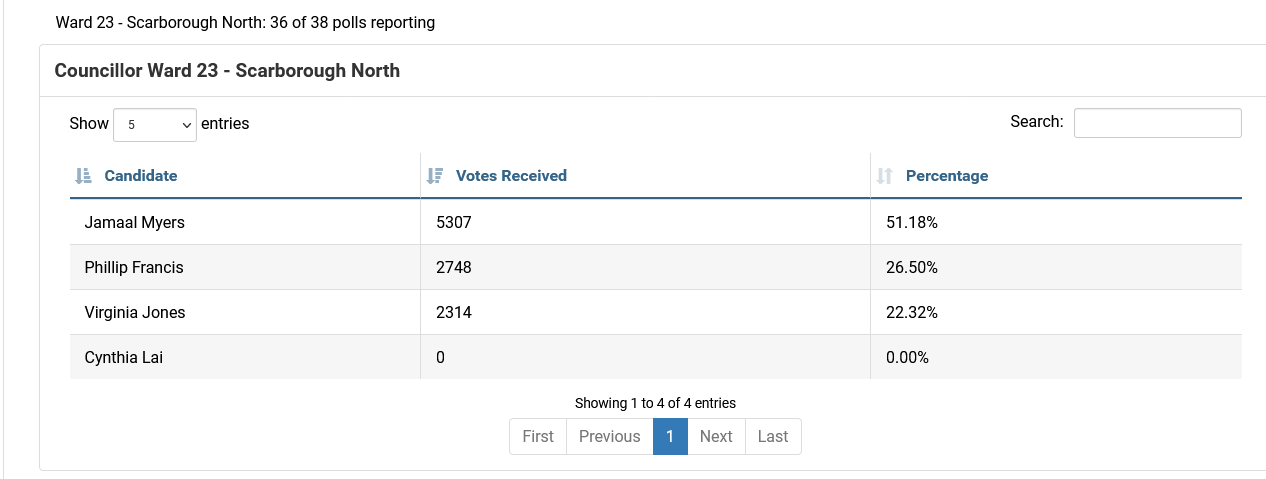Click the Candidate column sort icon
Screen dimensions: 1266x479
tap(83, 176)
